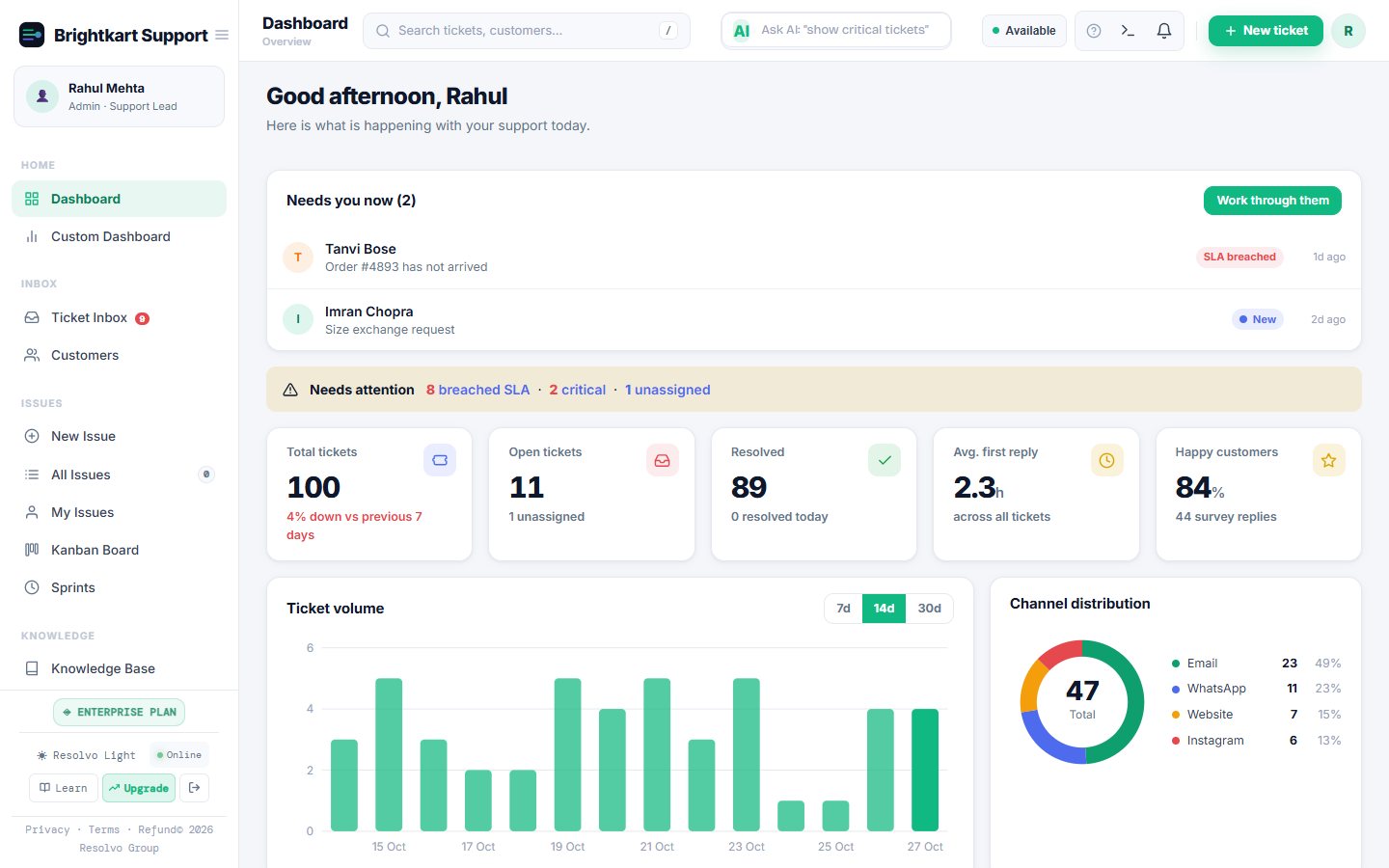Open 2 critical link
This screenshot has width=1389, height=868.
point(578,390)
